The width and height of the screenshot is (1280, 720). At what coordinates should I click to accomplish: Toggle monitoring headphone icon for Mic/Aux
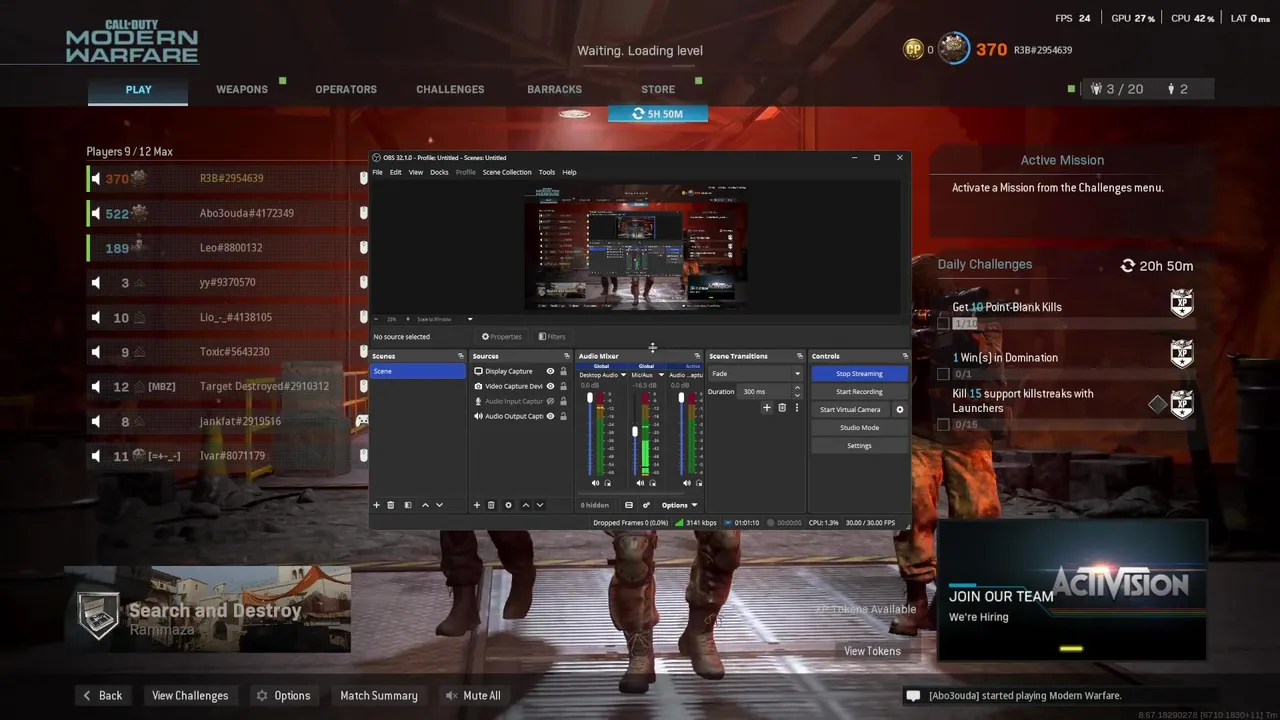tap(653, 483)
